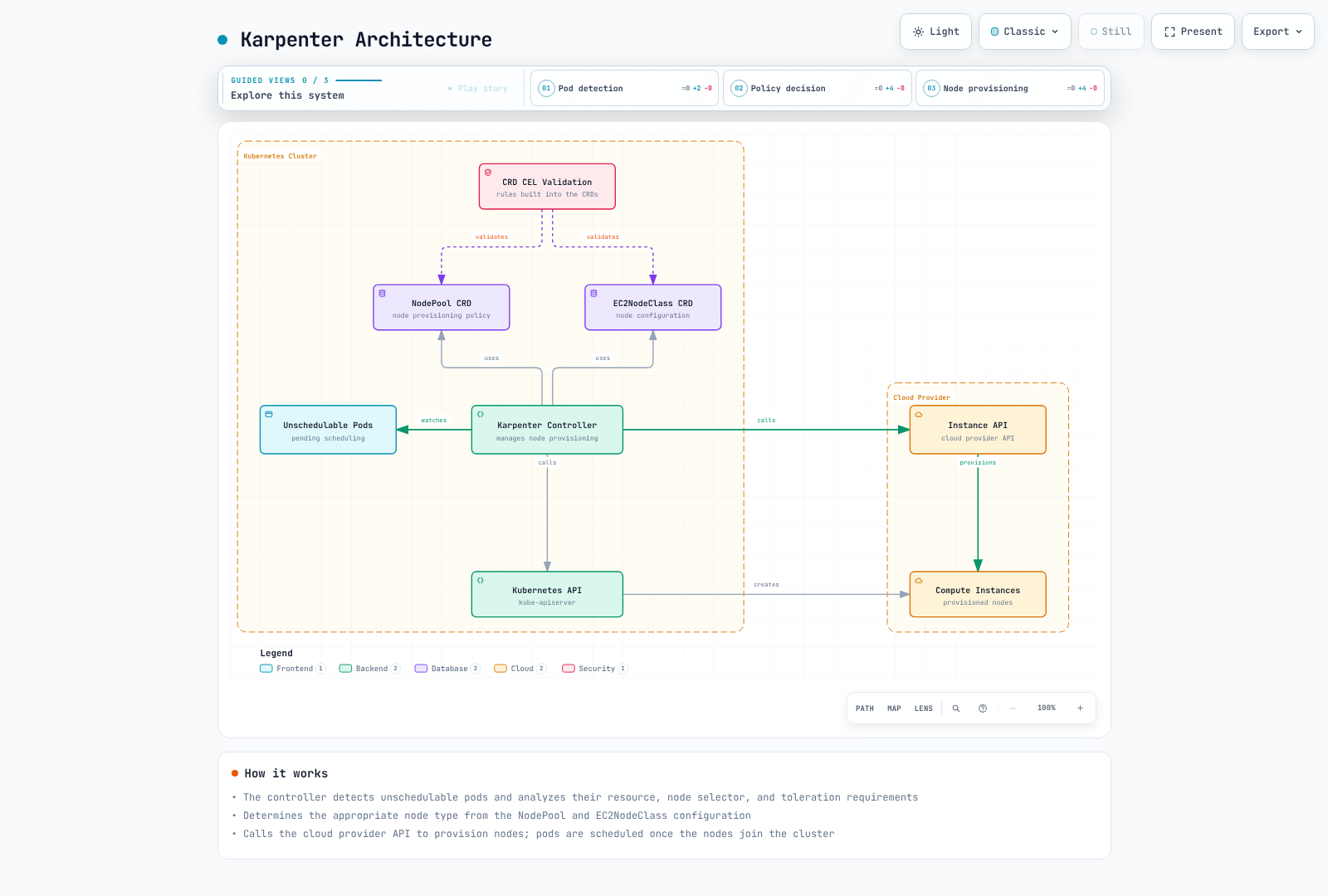Click the Play story button
Viewport: 1328px width, 896px height.
pyautogui.click(x=478, y=88)
